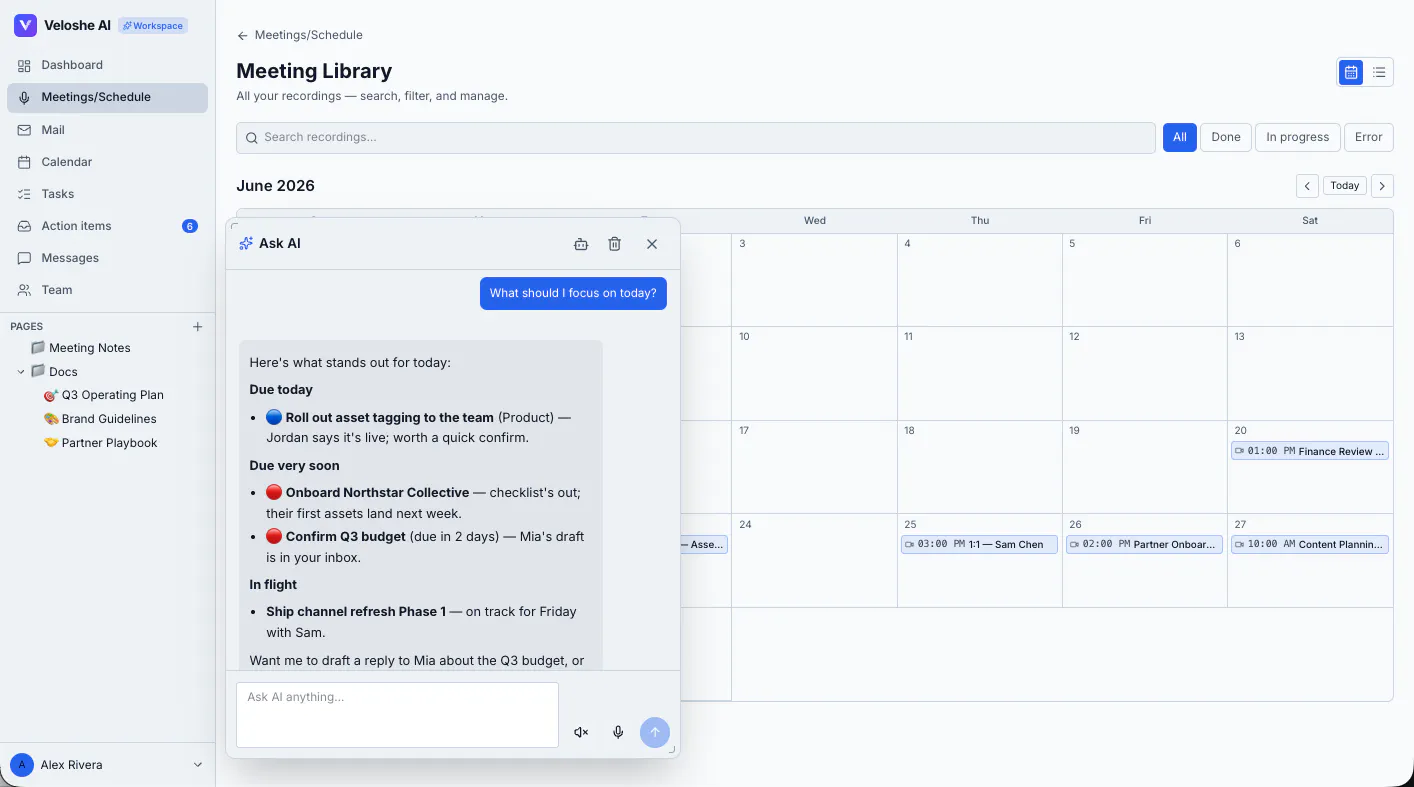The height and width of the screenshot is (787, 1414).
Task: Collapse the Docs folder chevron
Action: pos(21,372)
